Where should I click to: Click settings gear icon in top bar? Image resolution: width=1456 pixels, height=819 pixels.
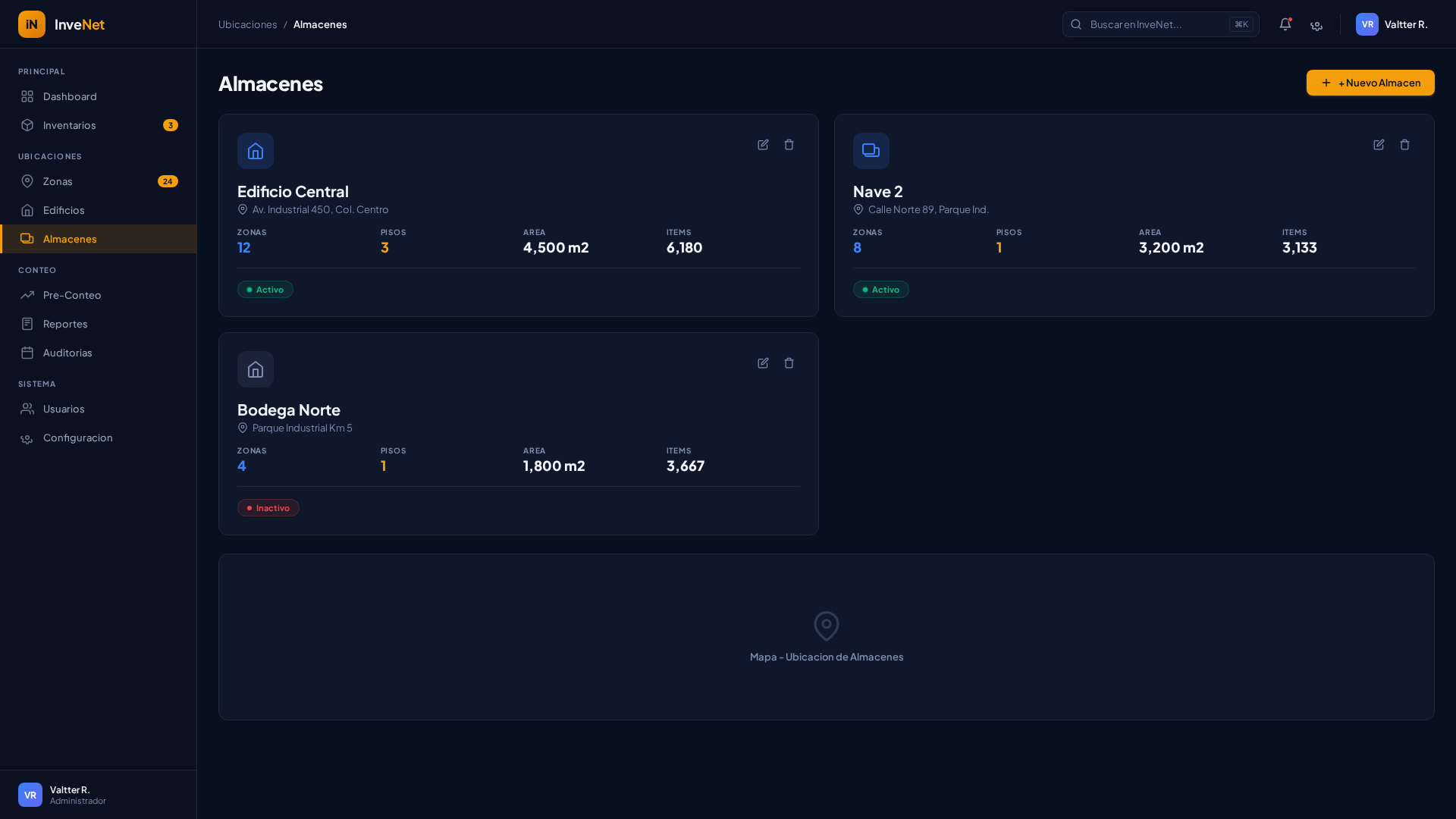[1316, 24]
